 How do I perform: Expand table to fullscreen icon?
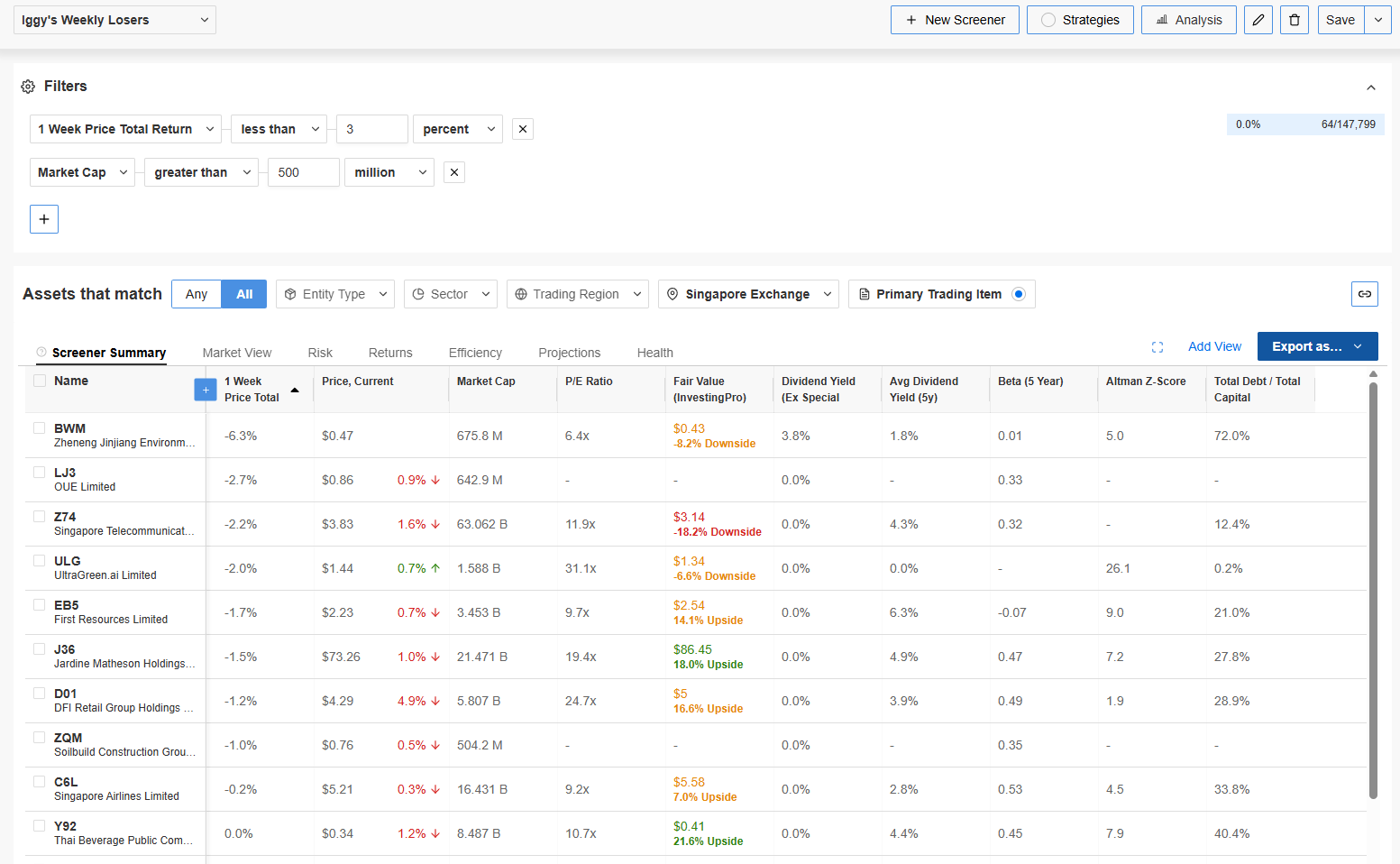[x=1158, y=347]
